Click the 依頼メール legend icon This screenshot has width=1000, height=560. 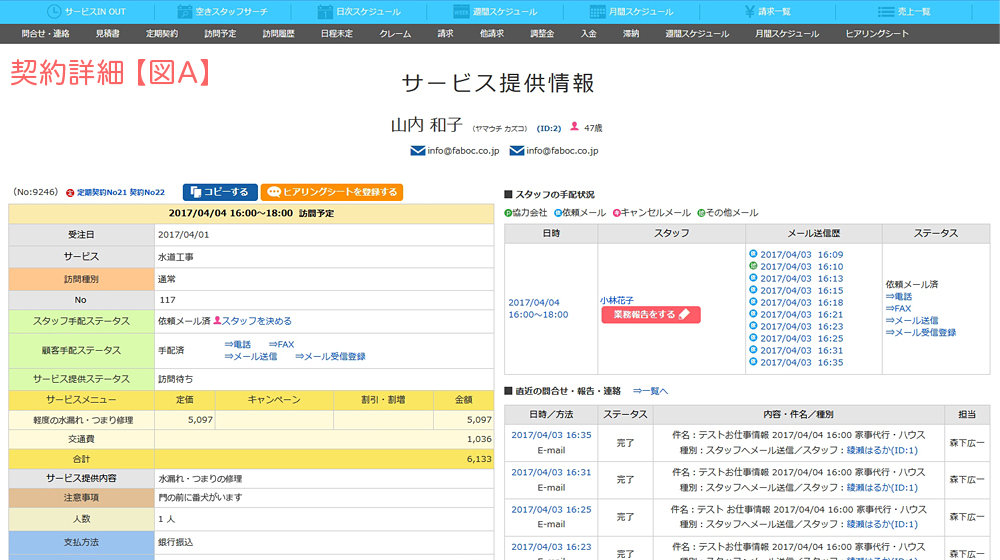click(558, 213)
